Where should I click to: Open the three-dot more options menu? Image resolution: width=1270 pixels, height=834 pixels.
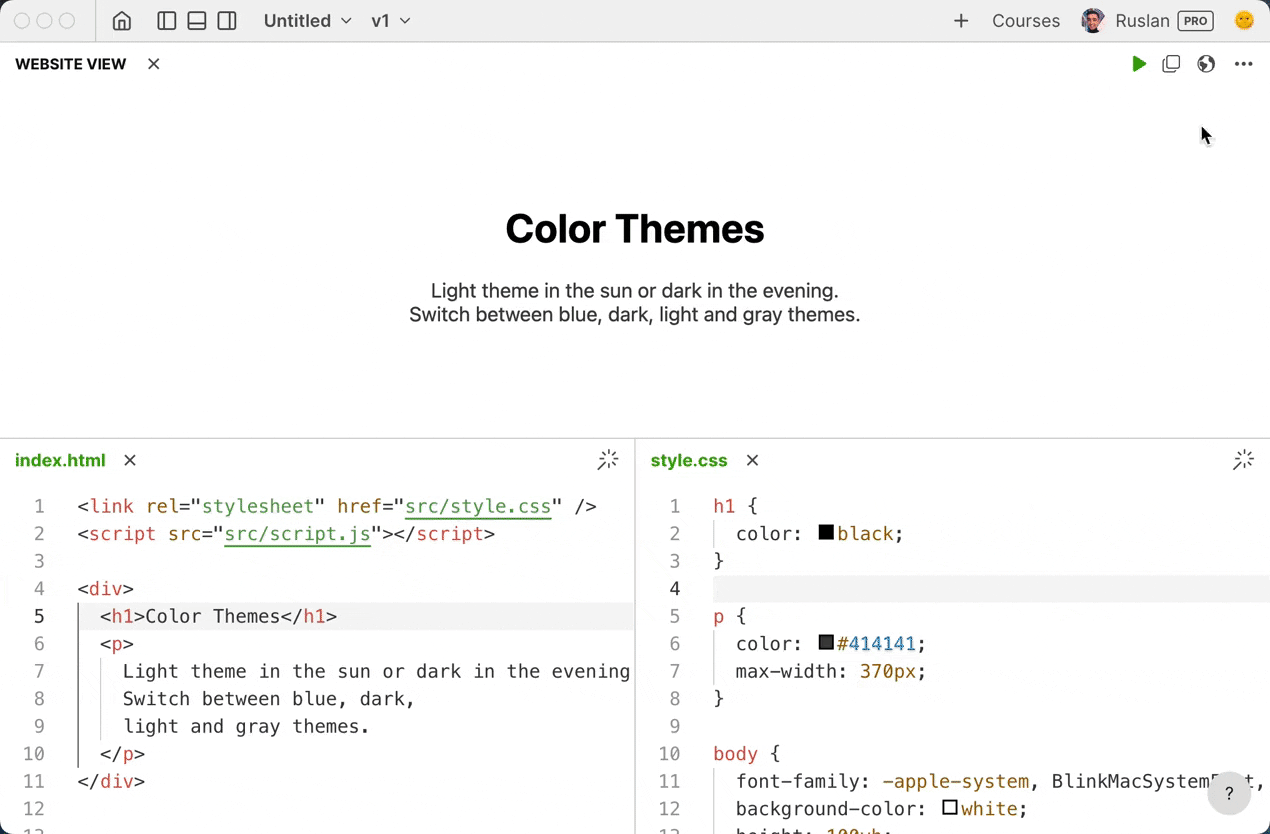[x=1243, y=64]
